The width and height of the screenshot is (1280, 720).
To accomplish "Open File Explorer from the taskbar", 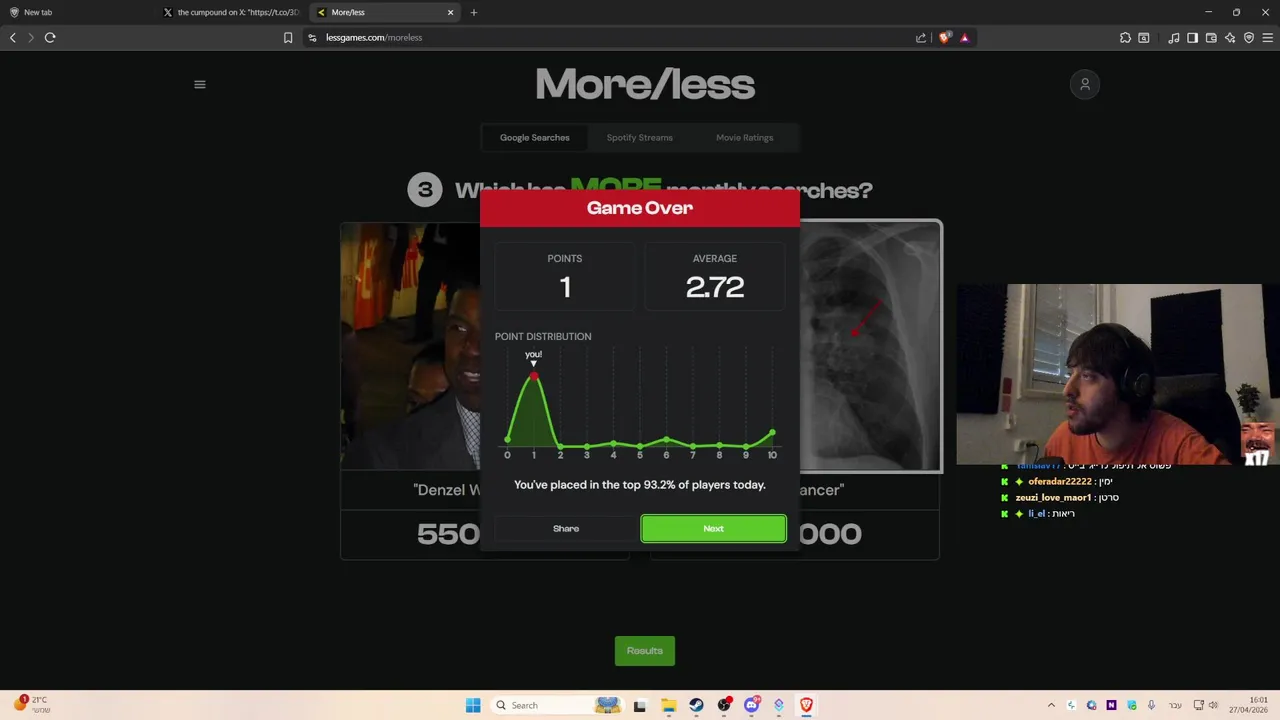I will click(x=668, y=705).
